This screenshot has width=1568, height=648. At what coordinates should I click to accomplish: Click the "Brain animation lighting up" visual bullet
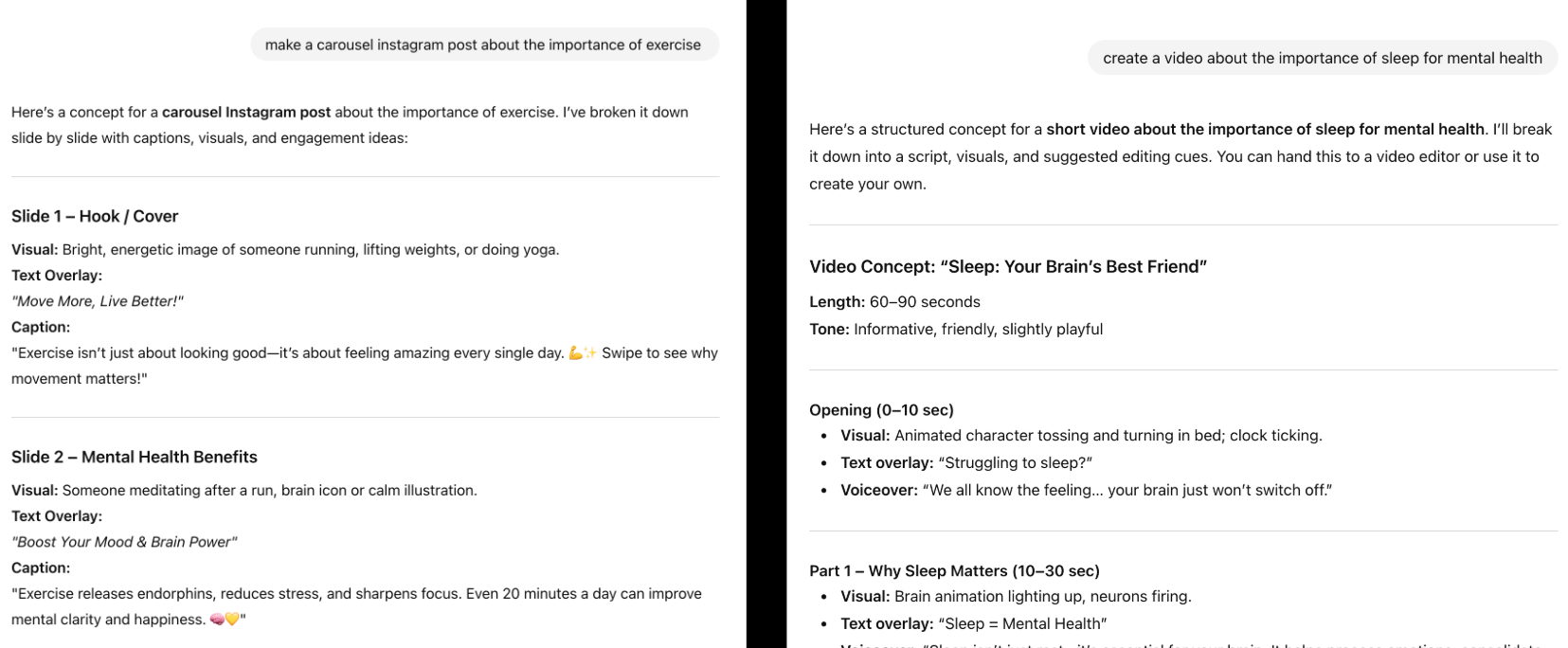click(1016, 596)
